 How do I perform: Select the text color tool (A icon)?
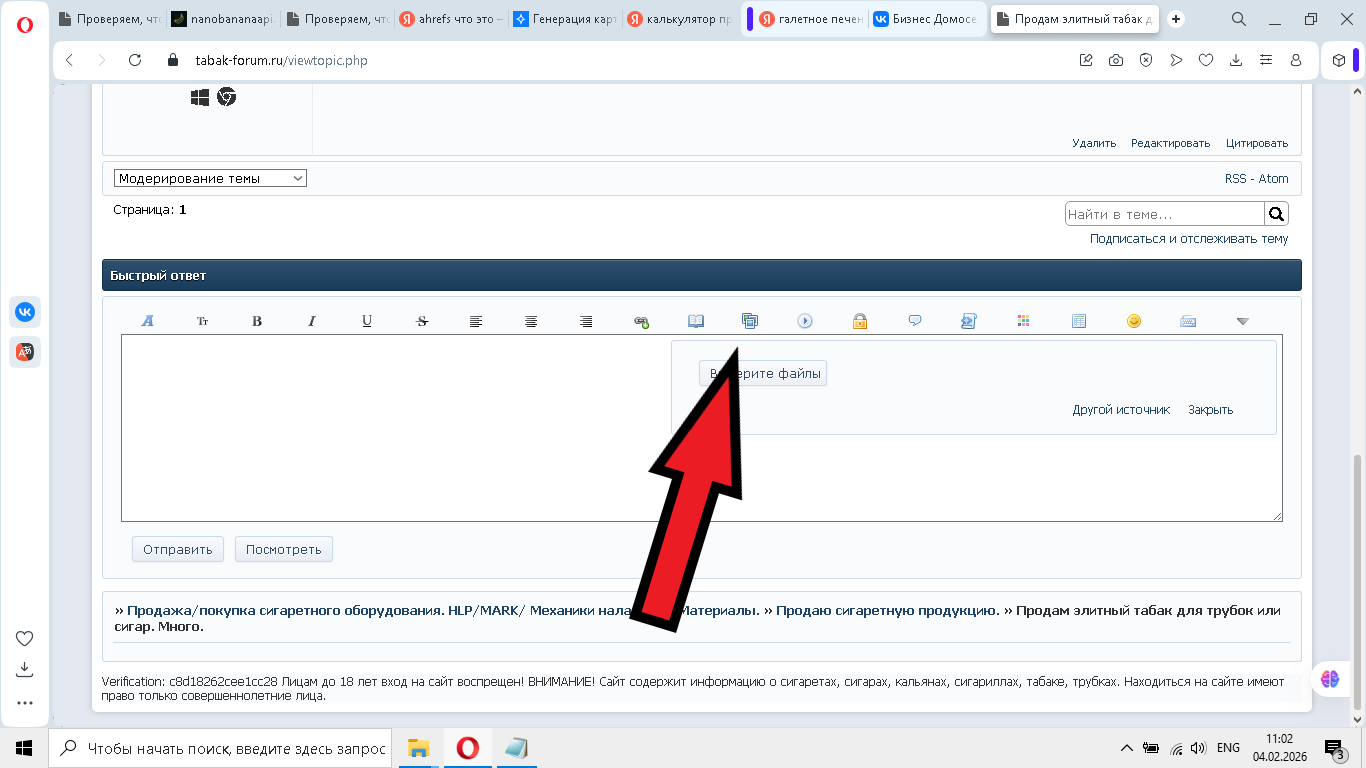147,320
